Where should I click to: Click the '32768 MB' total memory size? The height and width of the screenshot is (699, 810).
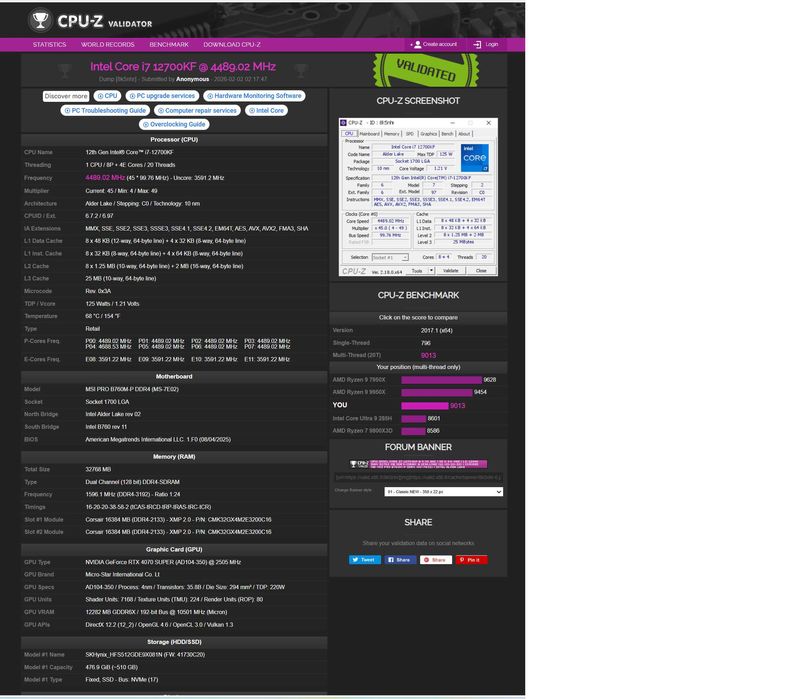pyautogui.click(x=98, y=470)
